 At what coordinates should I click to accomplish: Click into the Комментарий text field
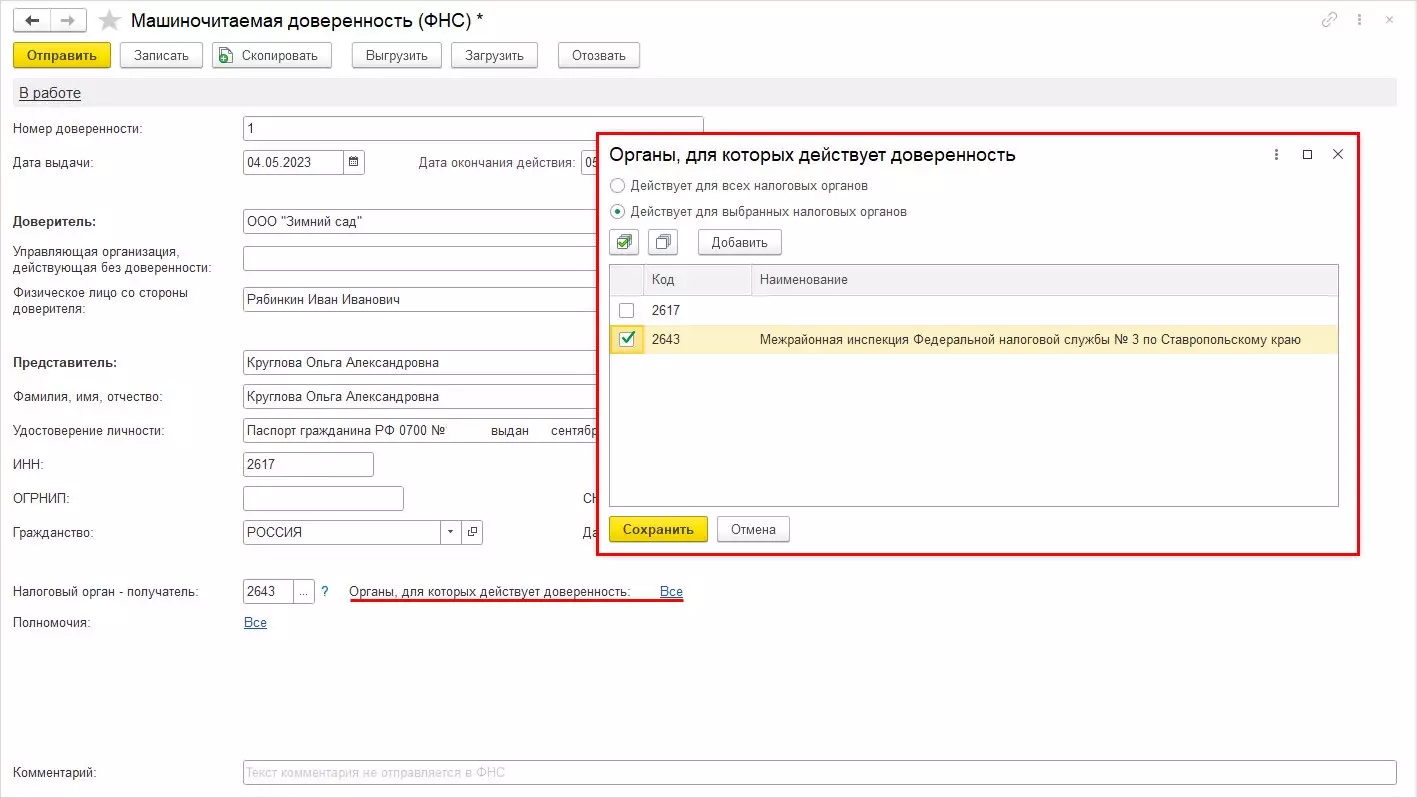pyautogui.click(x=819, y=773)
